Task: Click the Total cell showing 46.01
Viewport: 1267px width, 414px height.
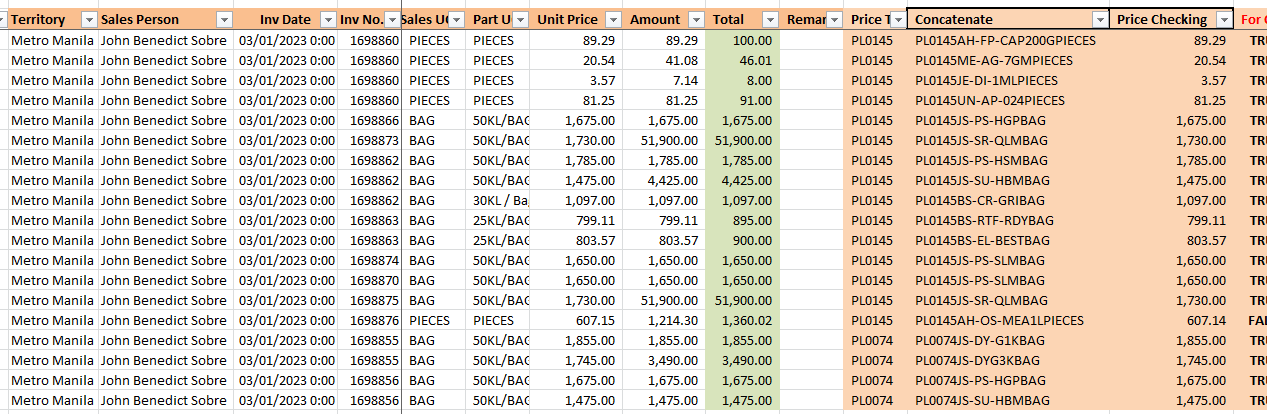Action: [x=742, y=61]
